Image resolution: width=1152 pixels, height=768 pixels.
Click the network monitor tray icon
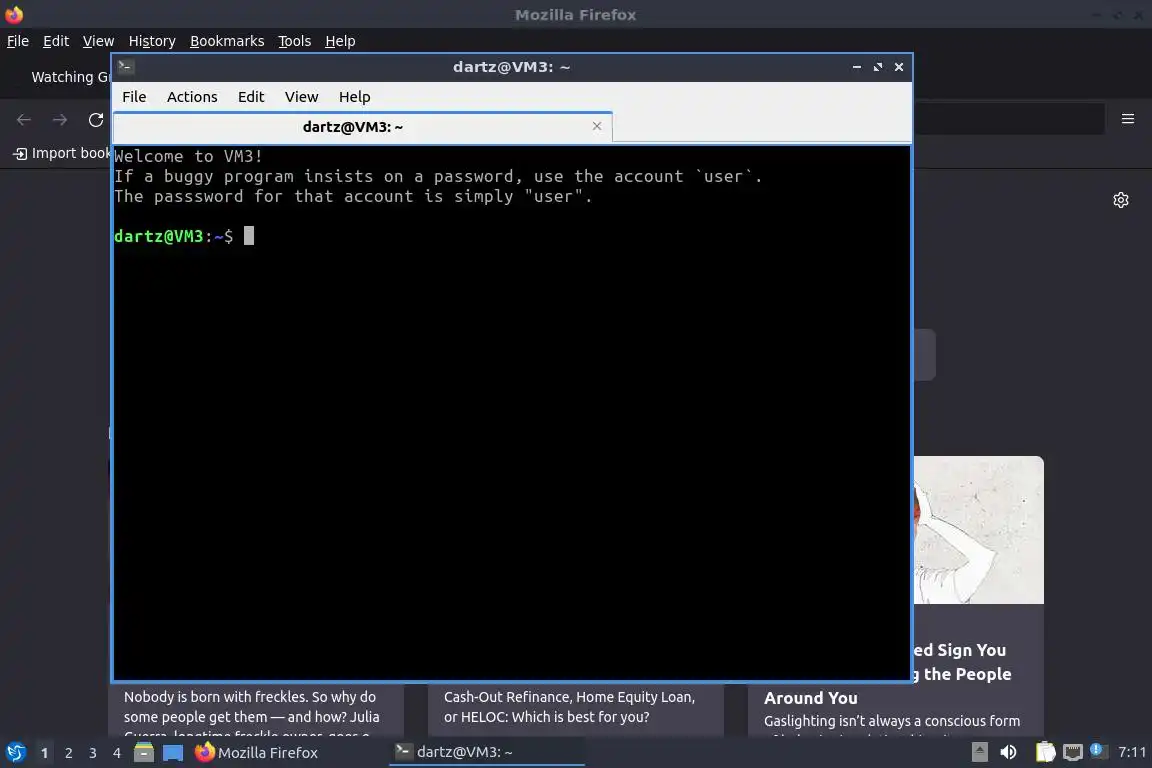coord(1073,752)
